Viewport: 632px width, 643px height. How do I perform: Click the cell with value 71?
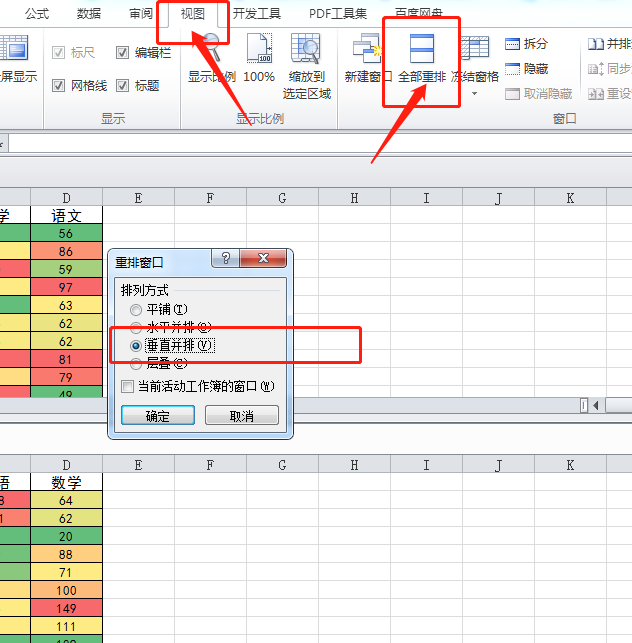pyautogui.click(x=66, y=572)
